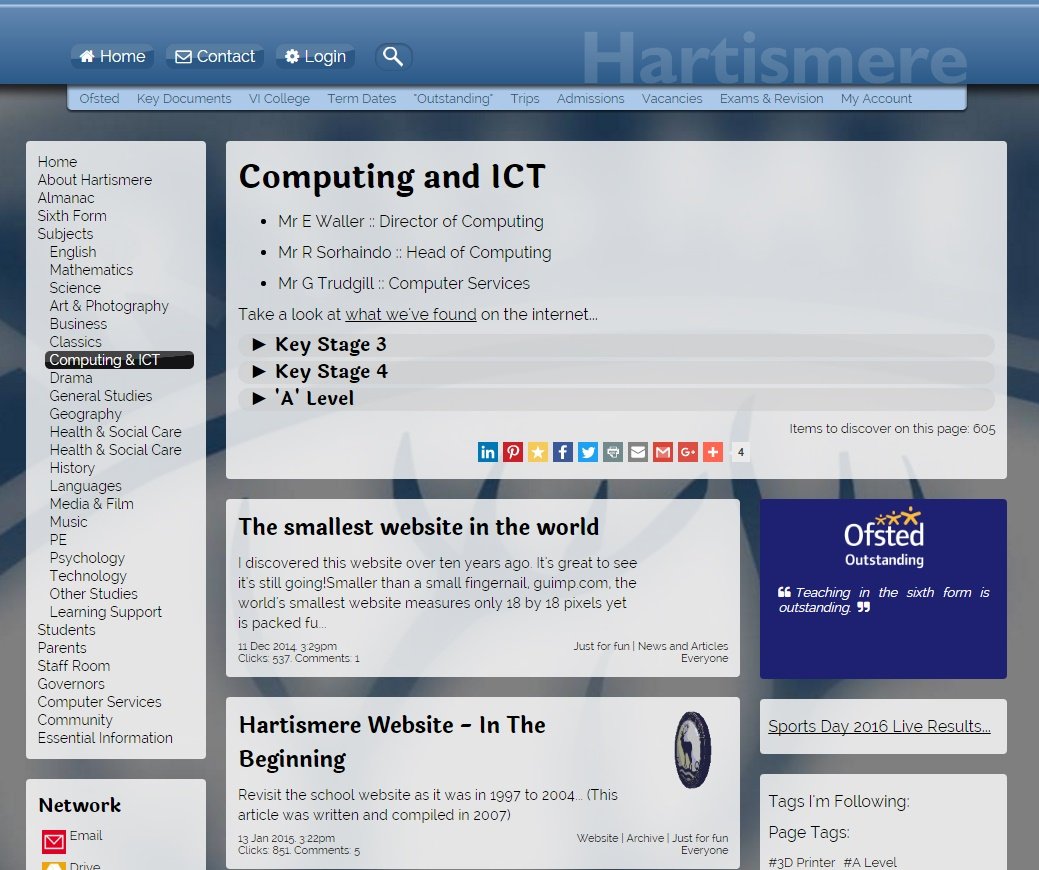The width and height of the screenshot is (1039, 870).
Task: Select Exams & Revision from the menu bar
Action: pos(771,99)
